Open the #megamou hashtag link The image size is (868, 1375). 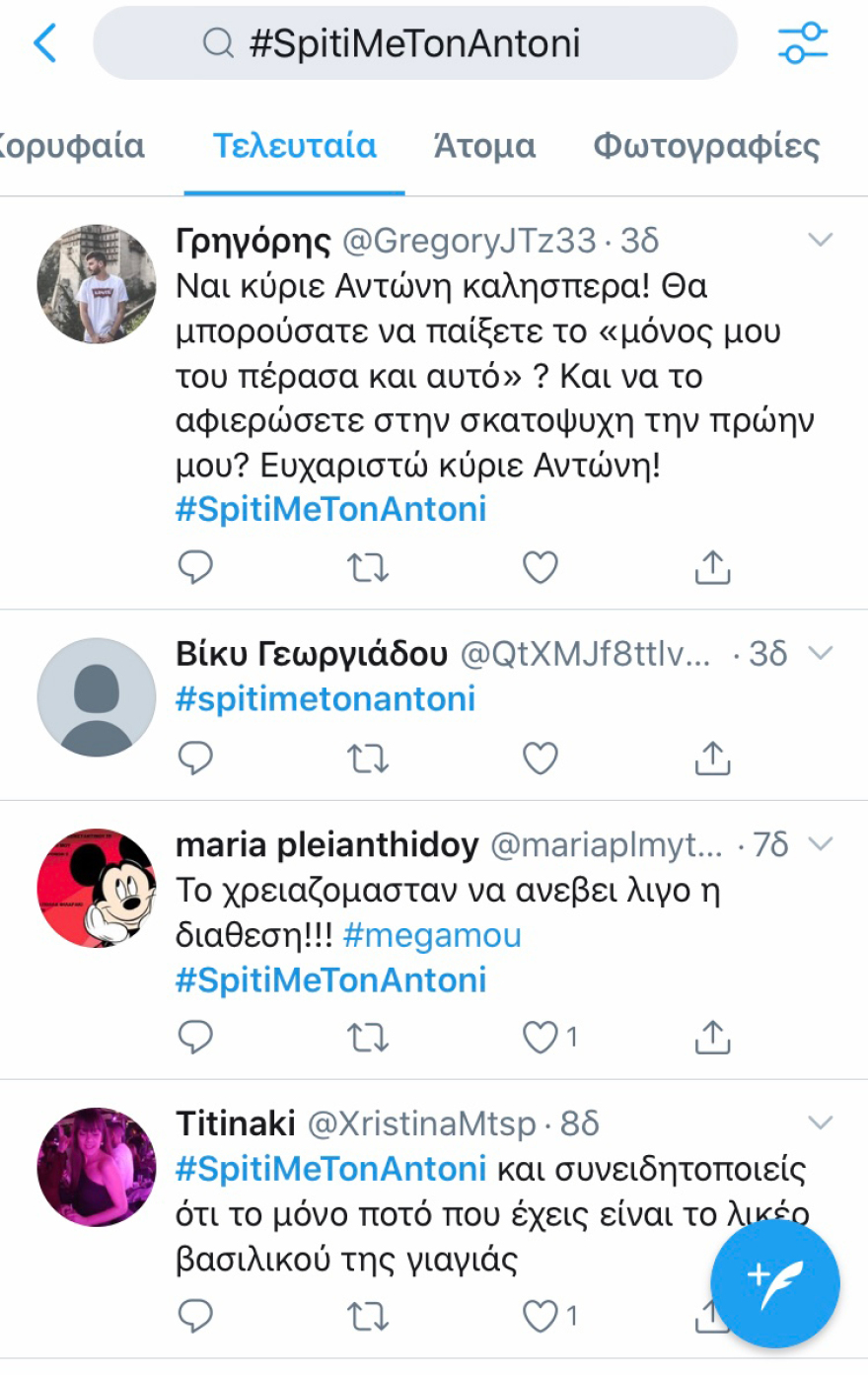point(434,935)
